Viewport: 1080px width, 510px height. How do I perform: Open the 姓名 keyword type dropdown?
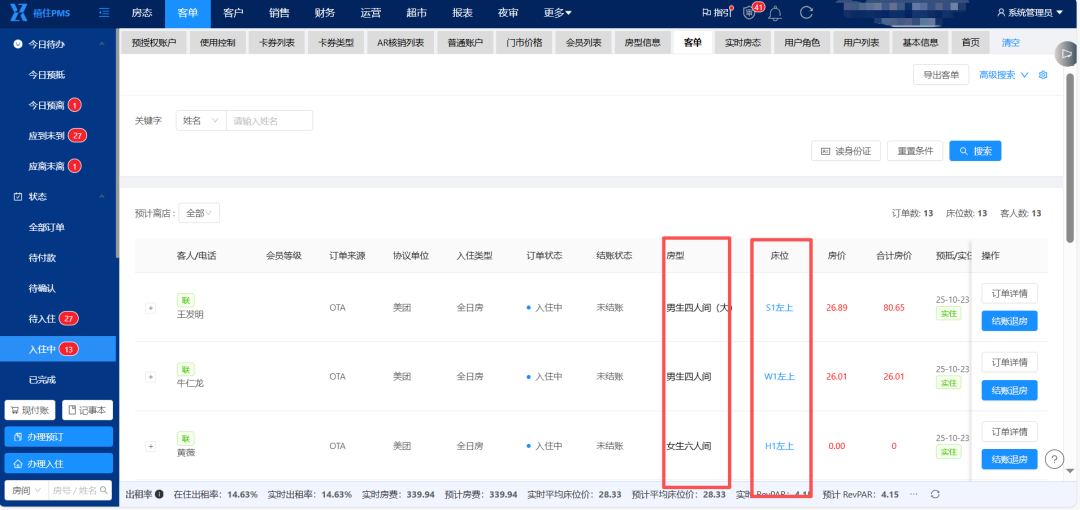pyautogui.click(x=200, y=121)
